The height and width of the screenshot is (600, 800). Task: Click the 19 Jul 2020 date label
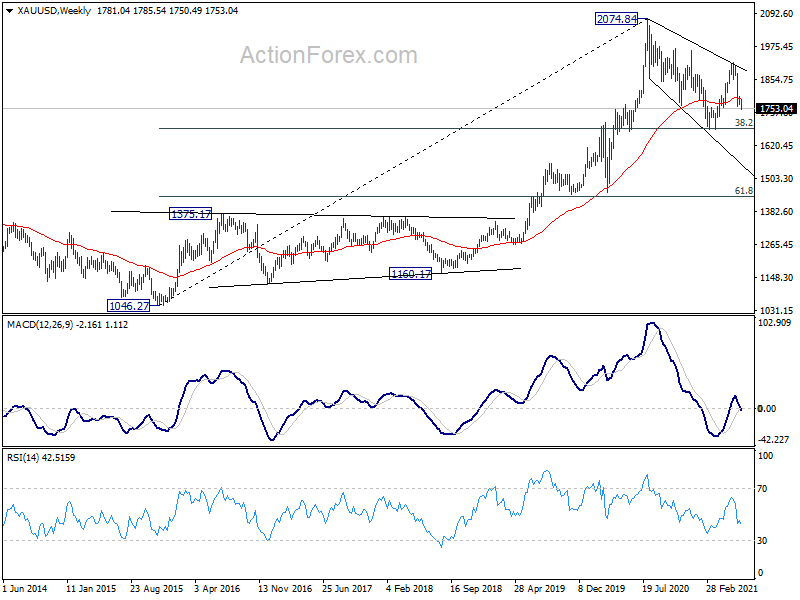tap(666, 588)
